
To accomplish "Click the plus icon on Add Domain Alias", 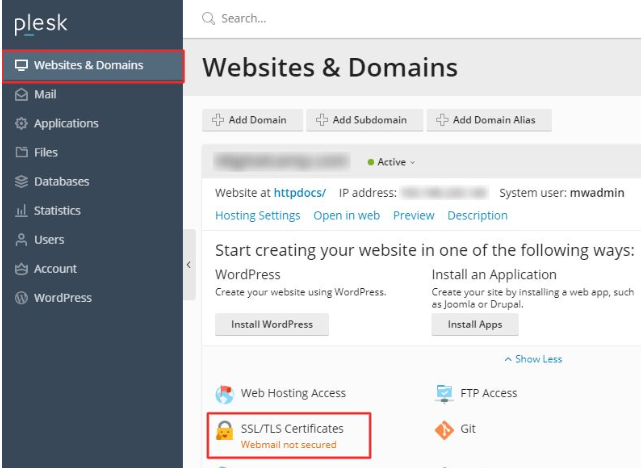I will (x=442, y=120).
